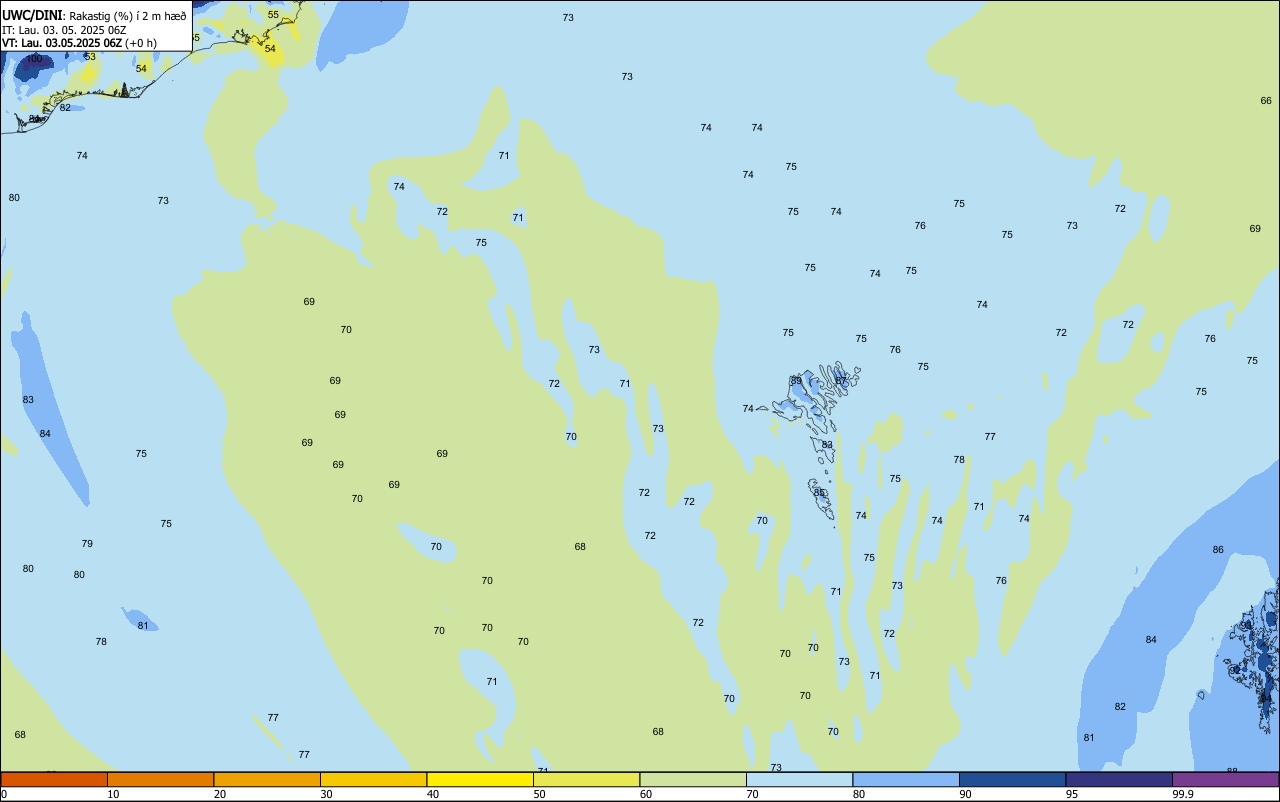Select the amber 20–30 legend swatch
The width and height of the screenshot is (1280, 802).
coord(267,779)
